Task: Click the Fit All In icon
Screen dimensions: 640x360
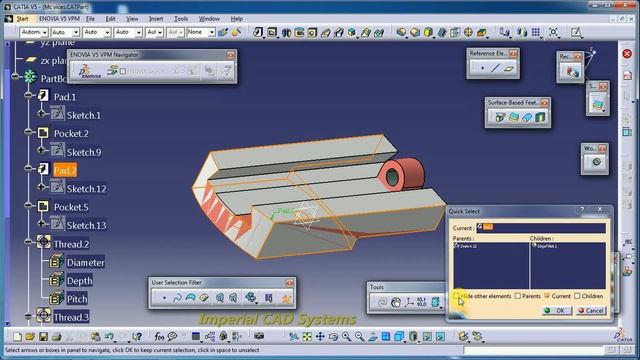Action: [307, 336]
